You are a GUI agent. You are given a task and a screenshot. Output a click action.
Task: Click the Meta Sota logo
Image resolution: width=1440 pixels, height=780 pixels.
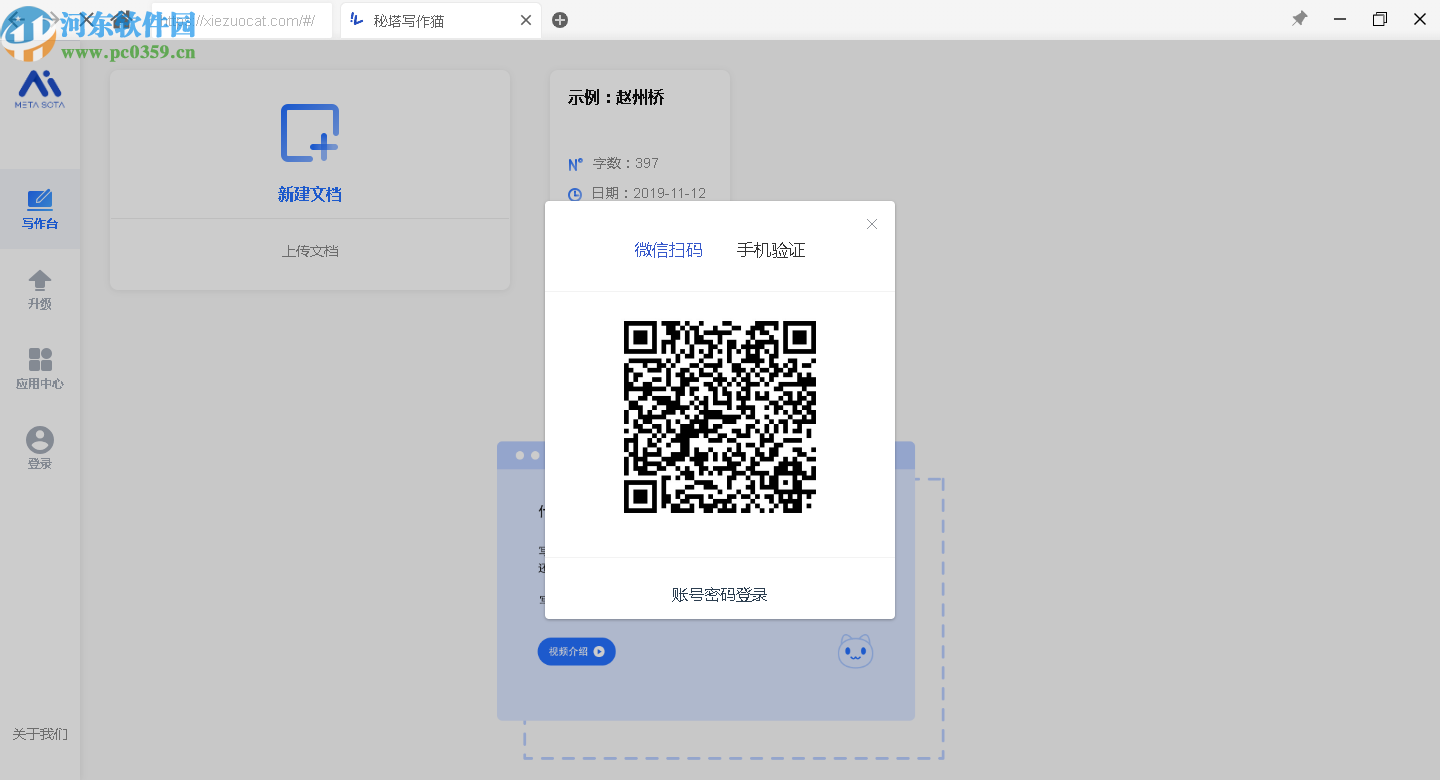[40, 88]
